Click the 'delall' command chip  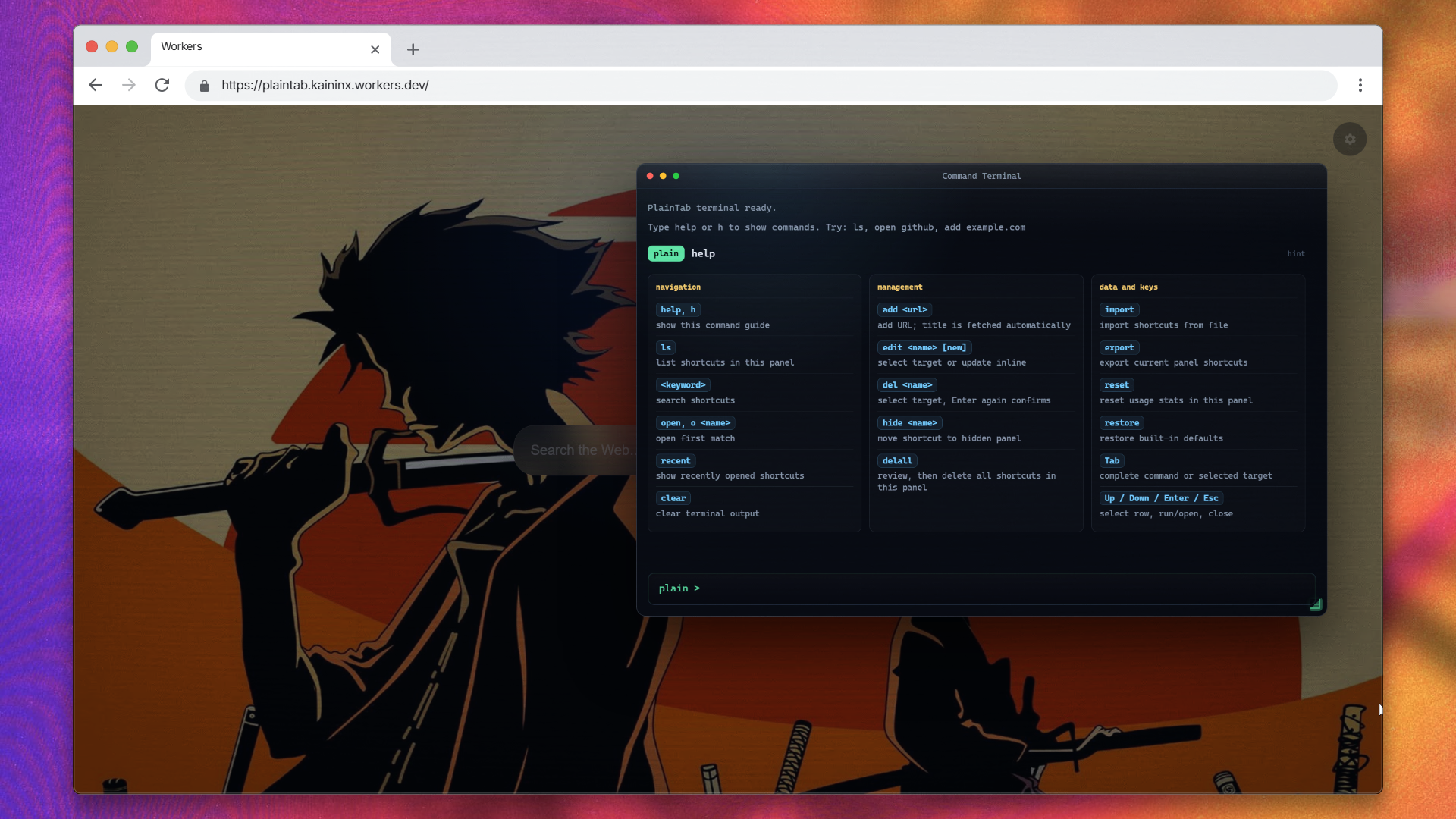pos(897,461)
